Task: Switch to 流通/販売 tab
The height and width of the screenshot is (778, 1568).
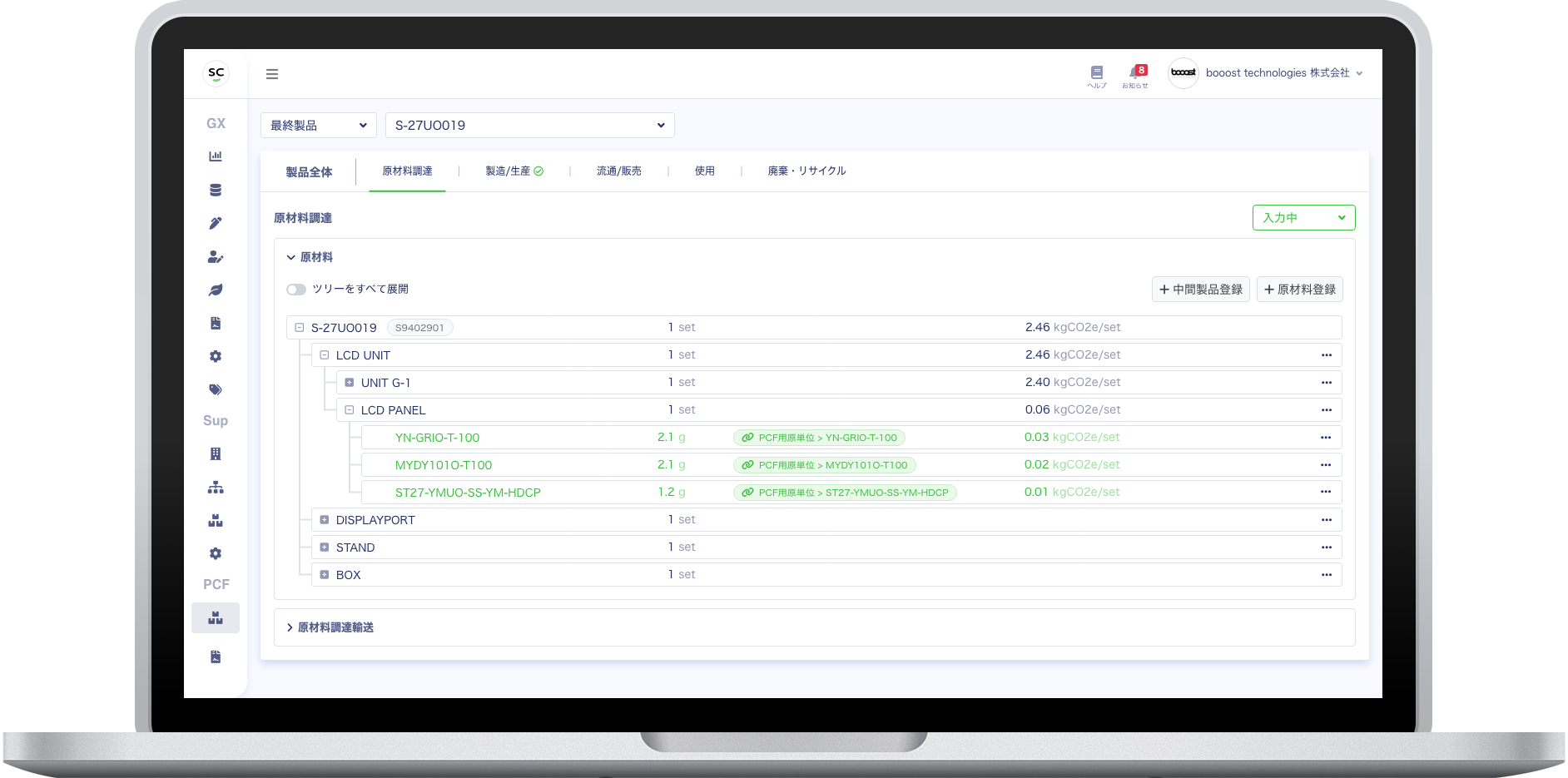Action: (x=618, y=171)
